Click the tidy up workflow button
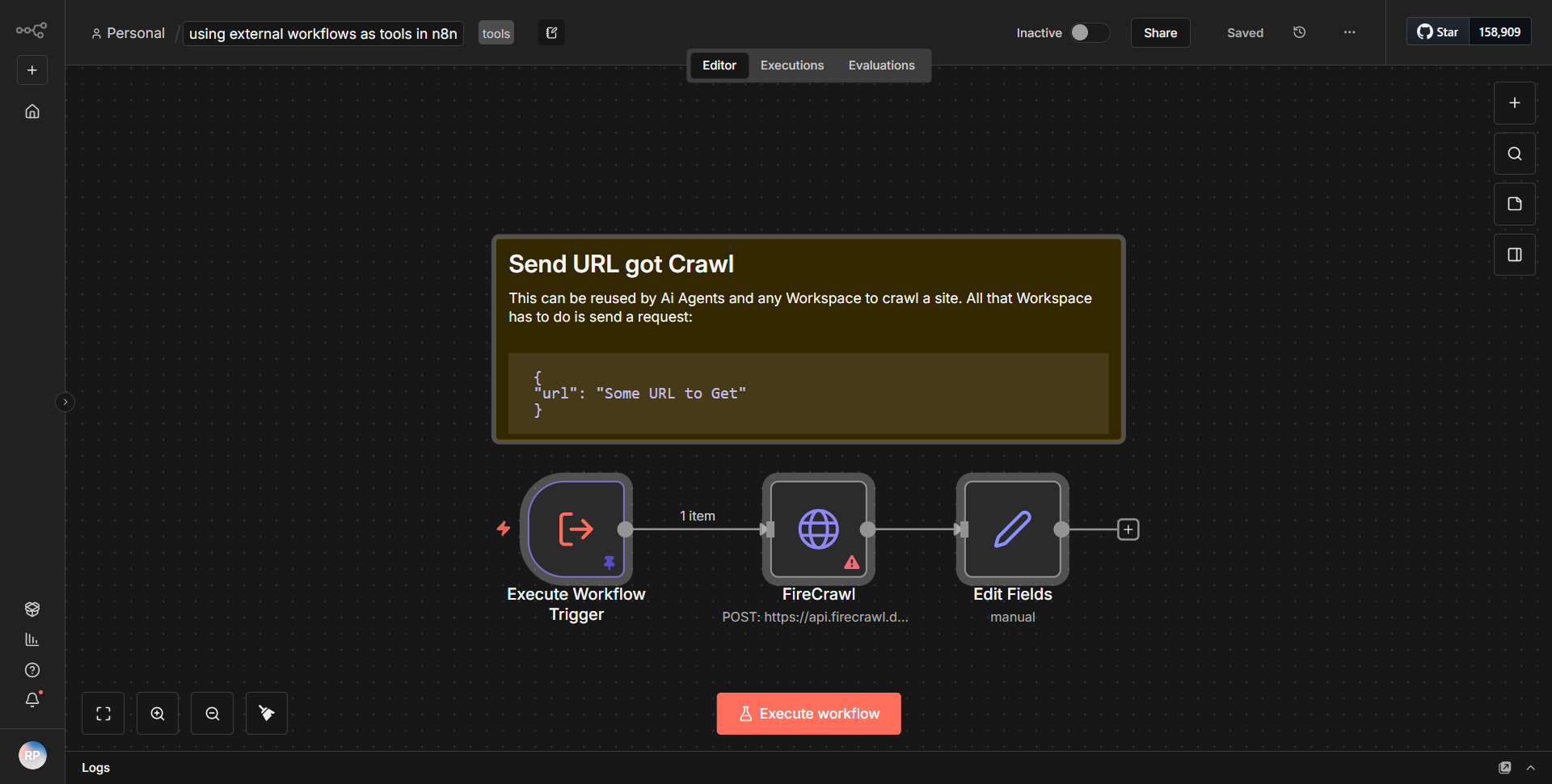1552x784 pixels. (267, 714)
